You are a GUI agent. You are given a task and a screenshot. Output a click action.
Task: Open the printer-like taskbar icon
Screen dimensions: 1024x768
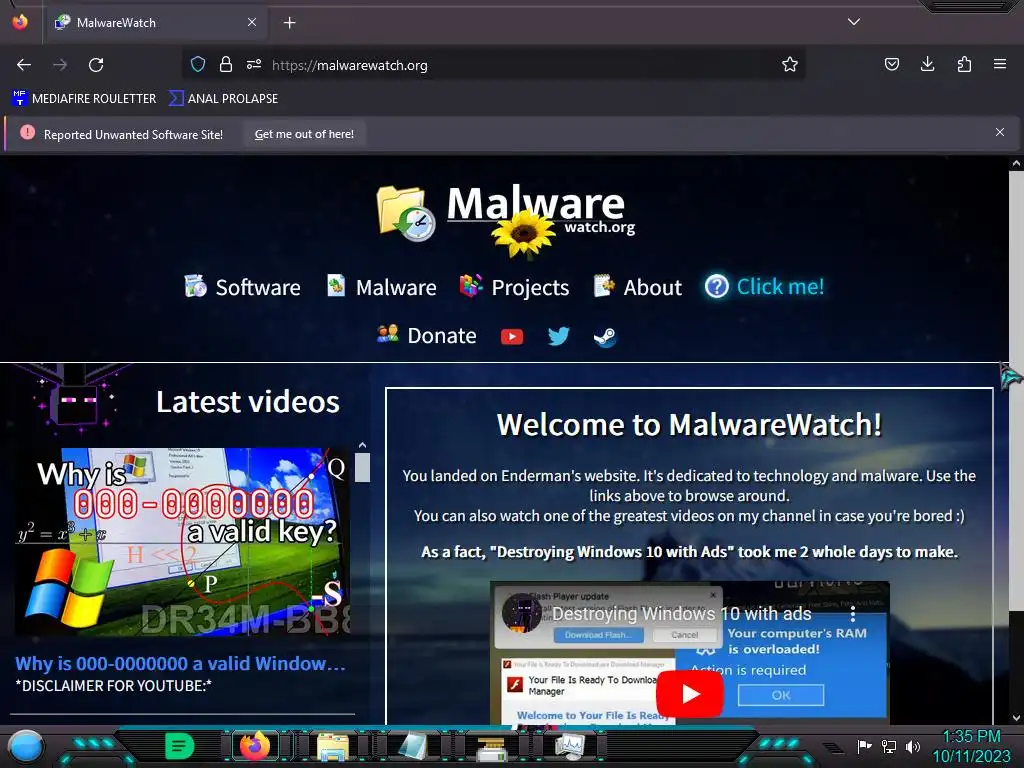(491, 748)
